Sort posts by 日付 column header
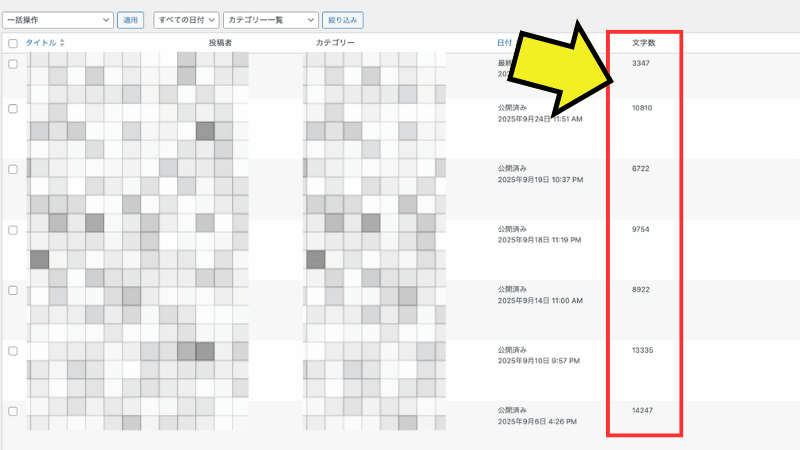 [504, 44]
